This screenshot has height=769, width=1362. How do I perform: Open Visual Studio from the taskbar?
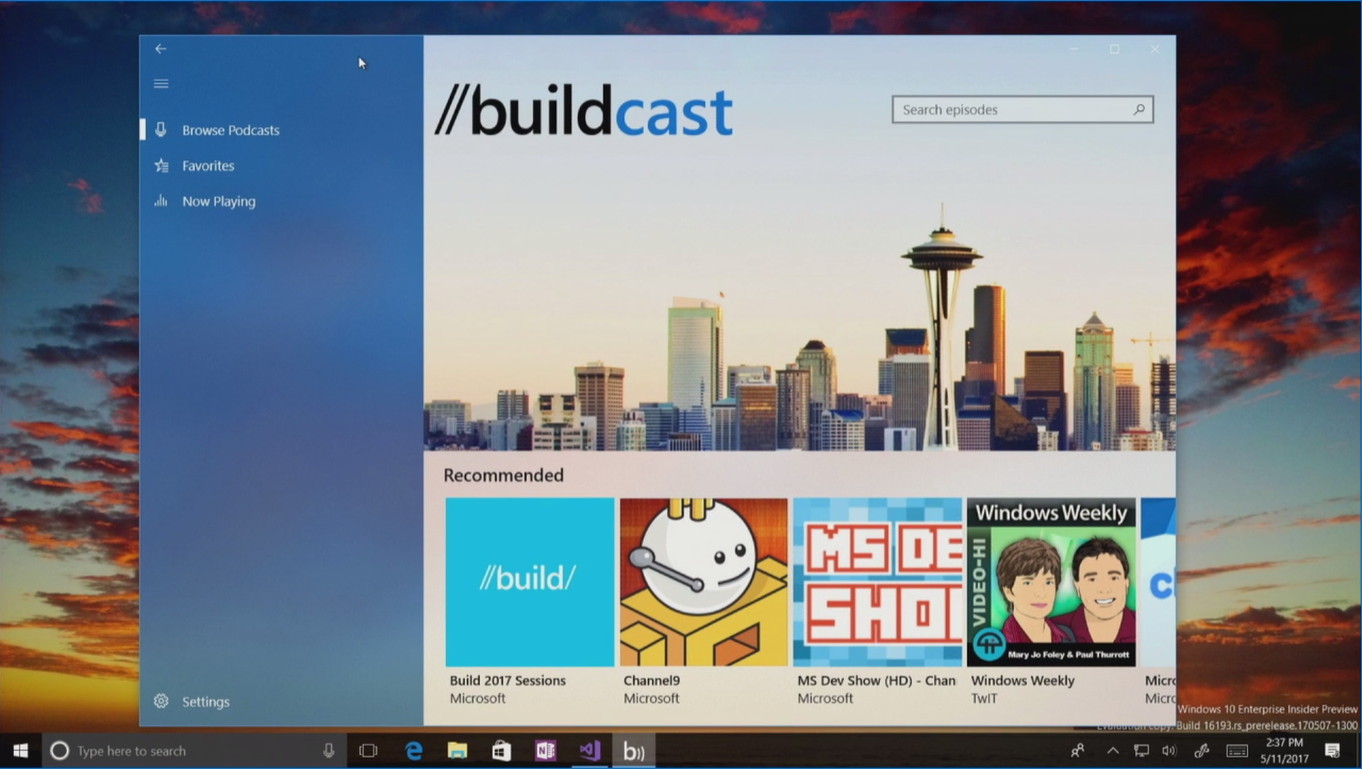(589, 751)
